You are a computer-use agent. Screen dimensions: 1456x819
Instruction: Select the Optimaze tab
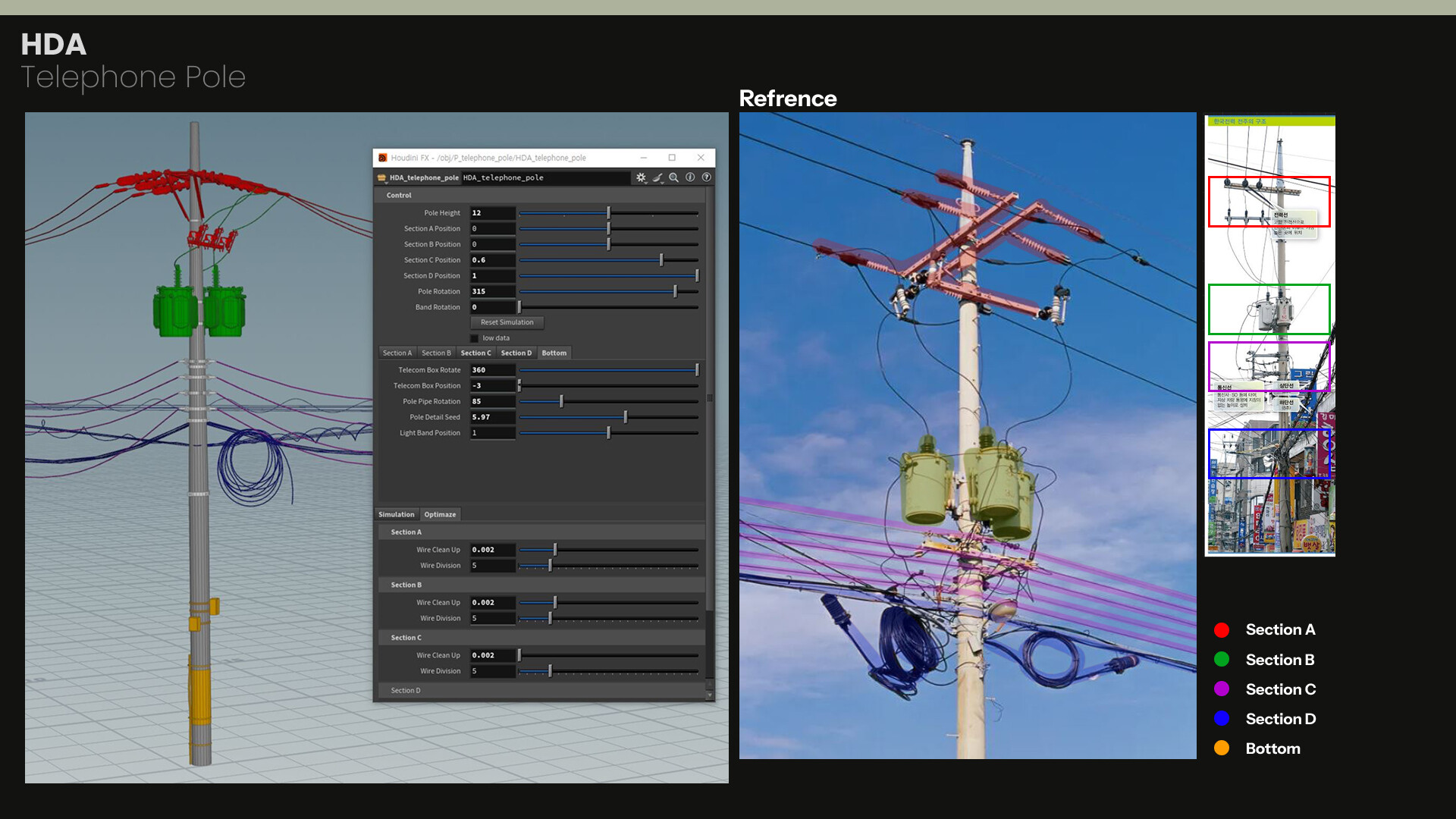[440, 515]
